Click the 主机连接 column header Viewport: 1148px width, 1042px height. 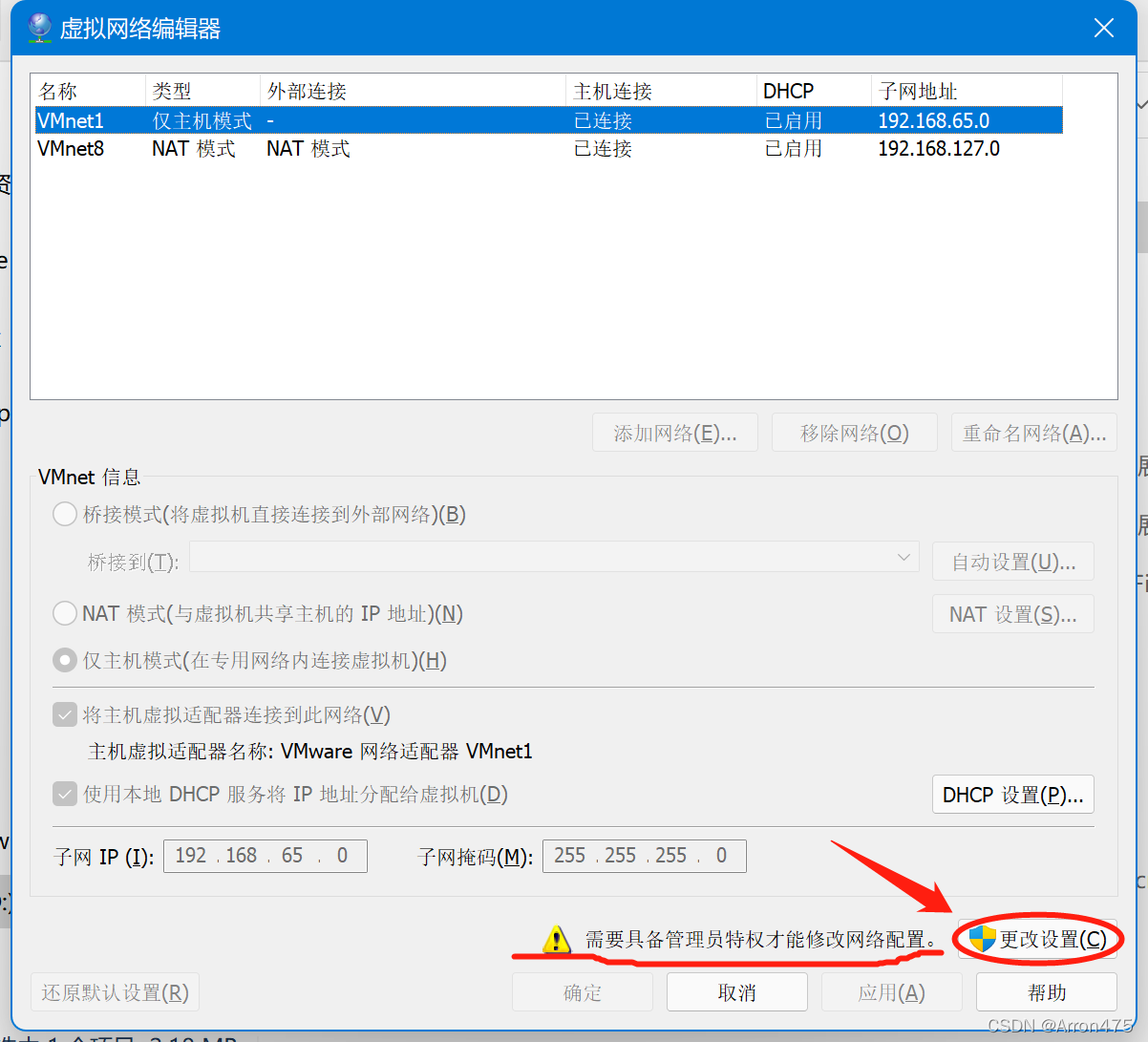661,92
